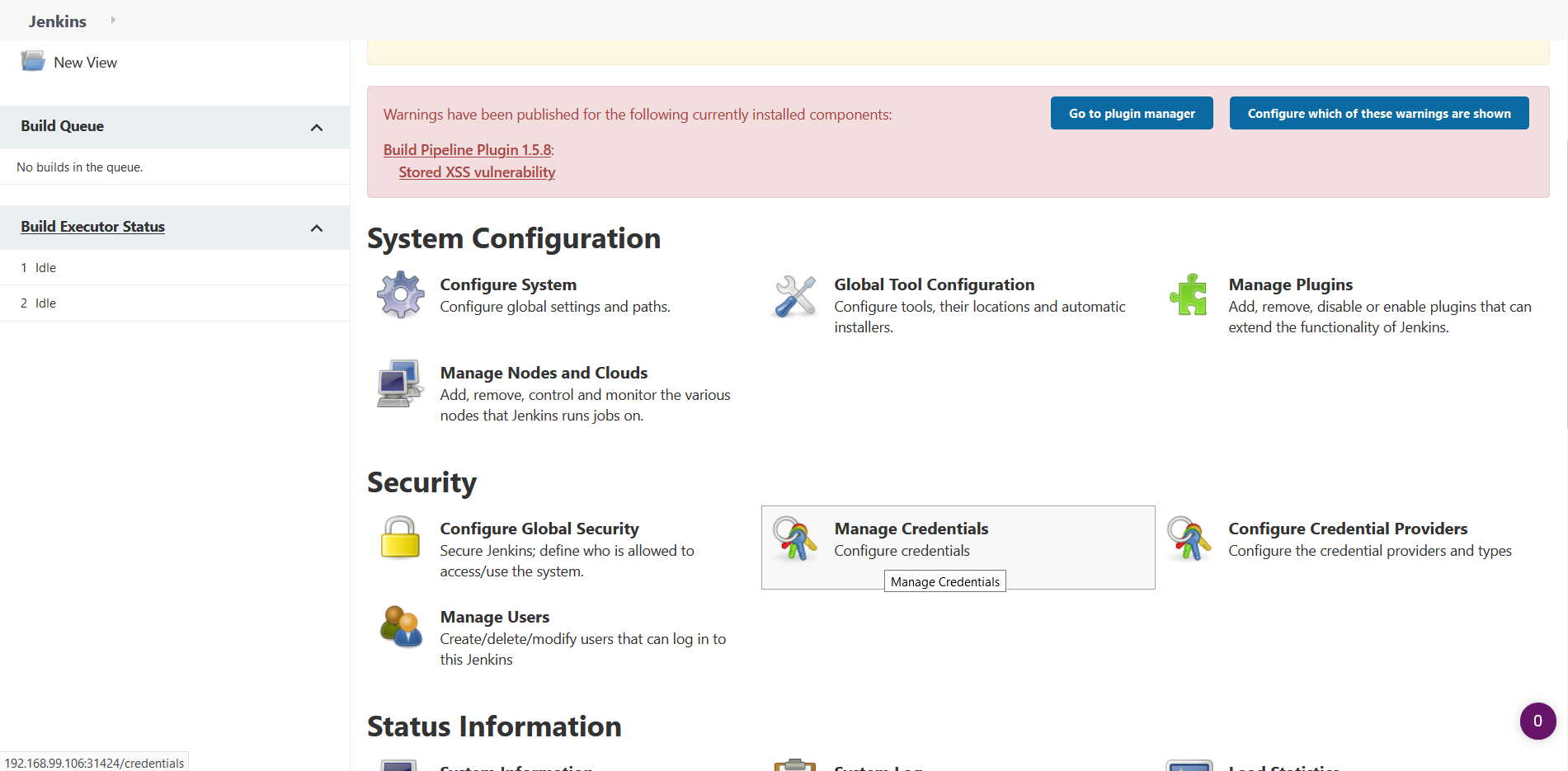1568x771 pixels.
Task: Select executor 1 Idle row
Action: (175, 267)
